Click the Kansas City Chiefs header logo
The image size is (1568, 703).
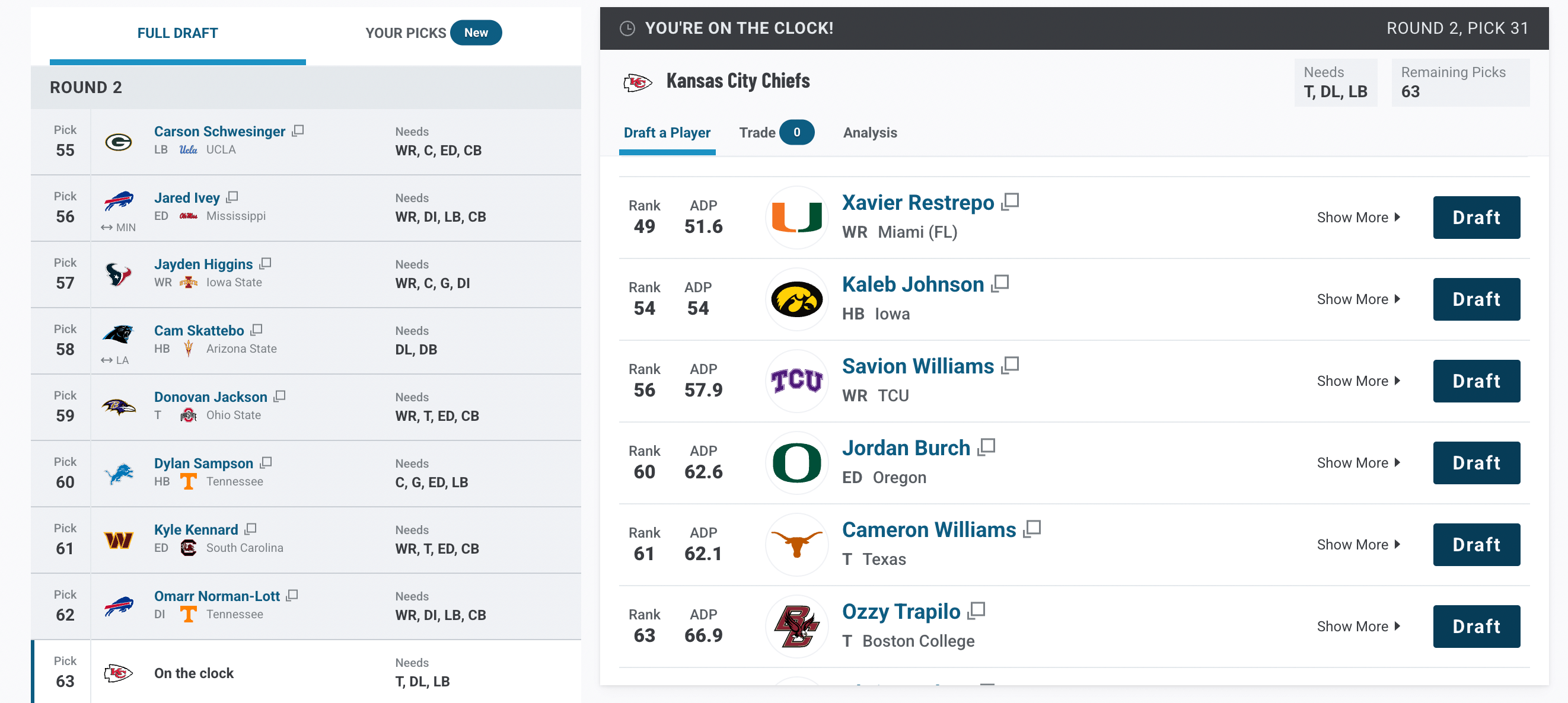[638, 82]
